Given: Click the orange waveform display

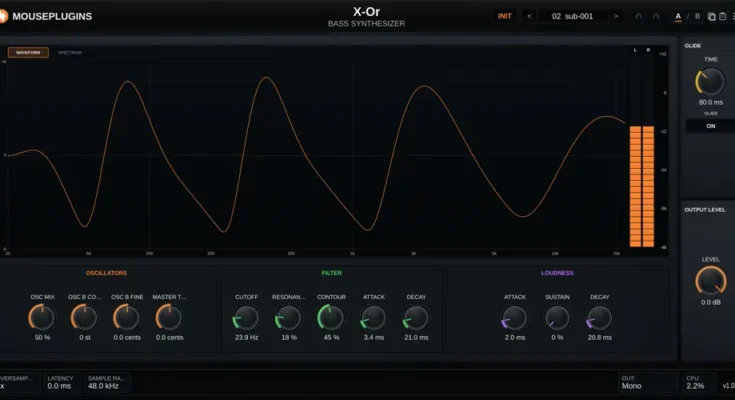Looking at the screenshot, I should [x=314, y=155].
